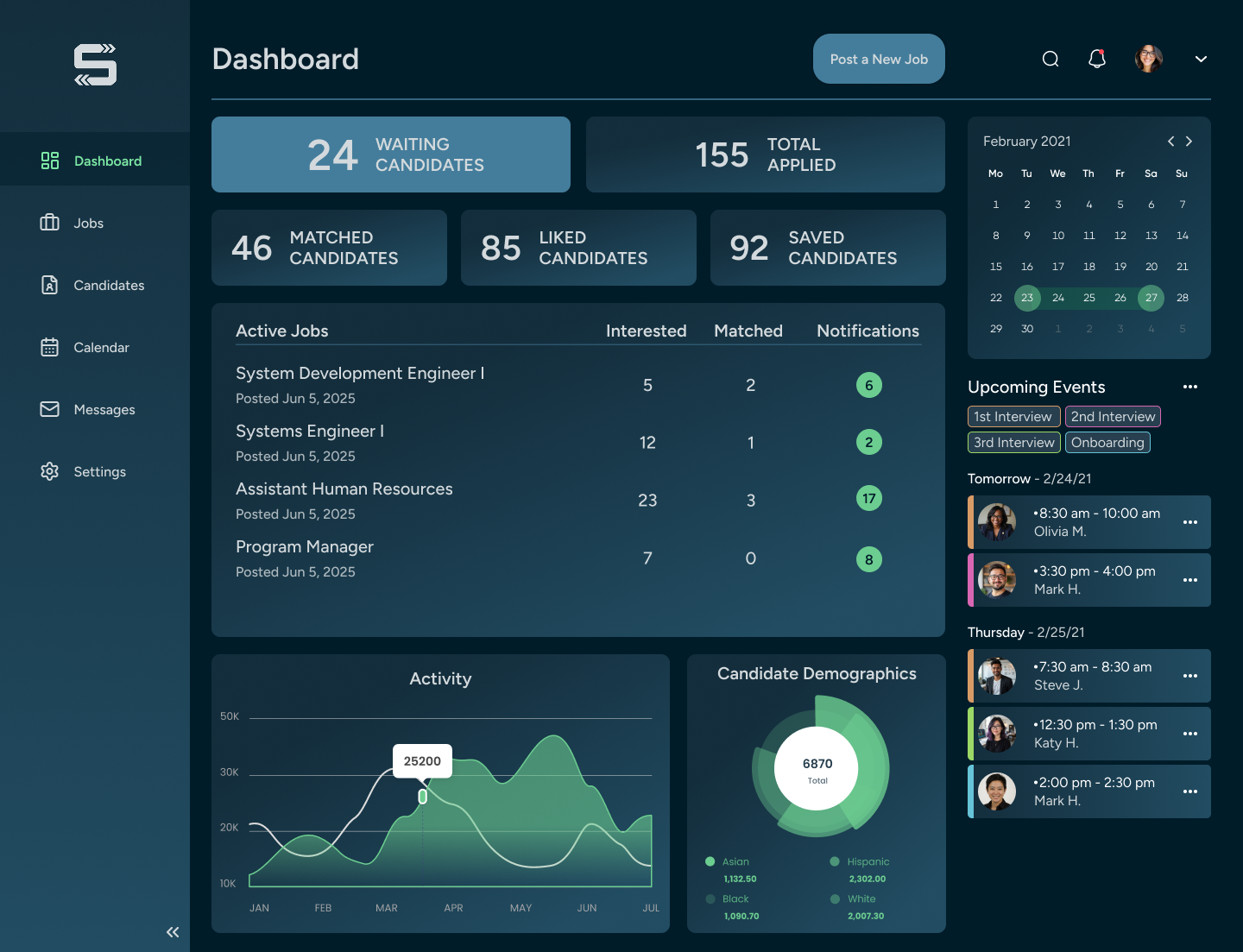Click the Calendar sidebar icon
Image resolution: width=1243 pixels, height=952 pixels.
[x=50, y=347]
